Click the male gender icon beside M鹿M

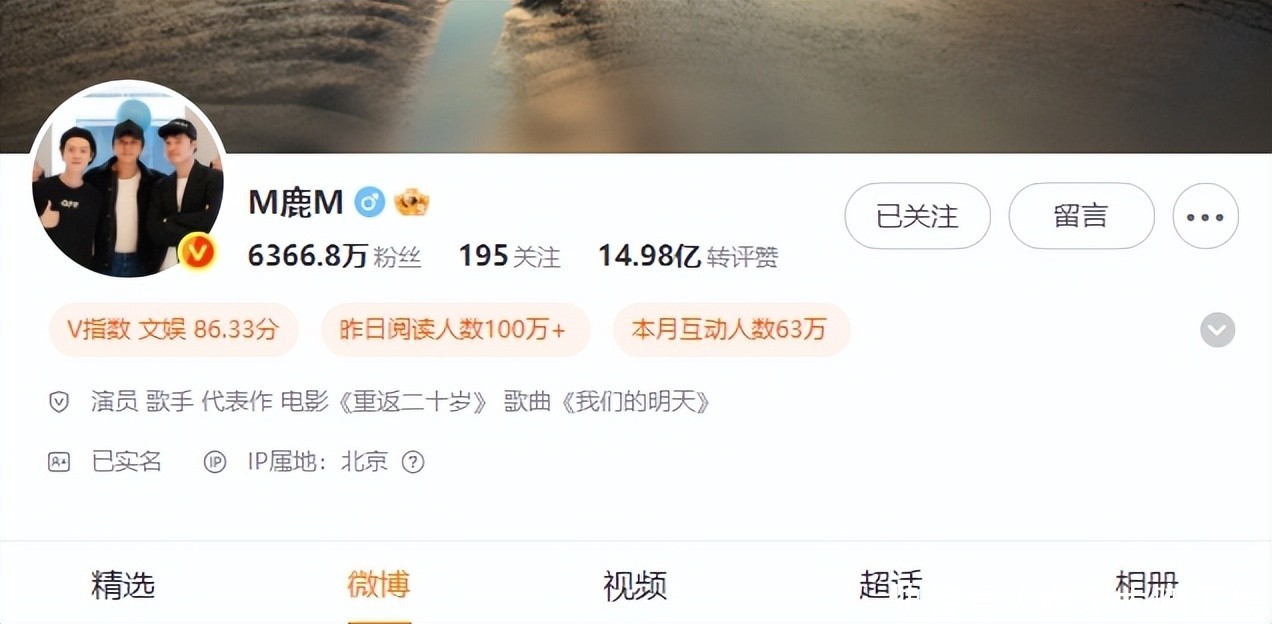(370, 203)
